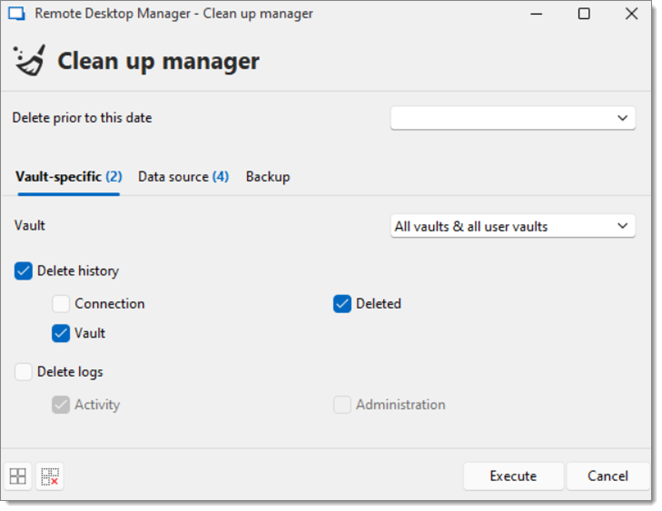The image size is (662, 511).
Task: Click the unselect all icon with red X
Action: [50, 476]
